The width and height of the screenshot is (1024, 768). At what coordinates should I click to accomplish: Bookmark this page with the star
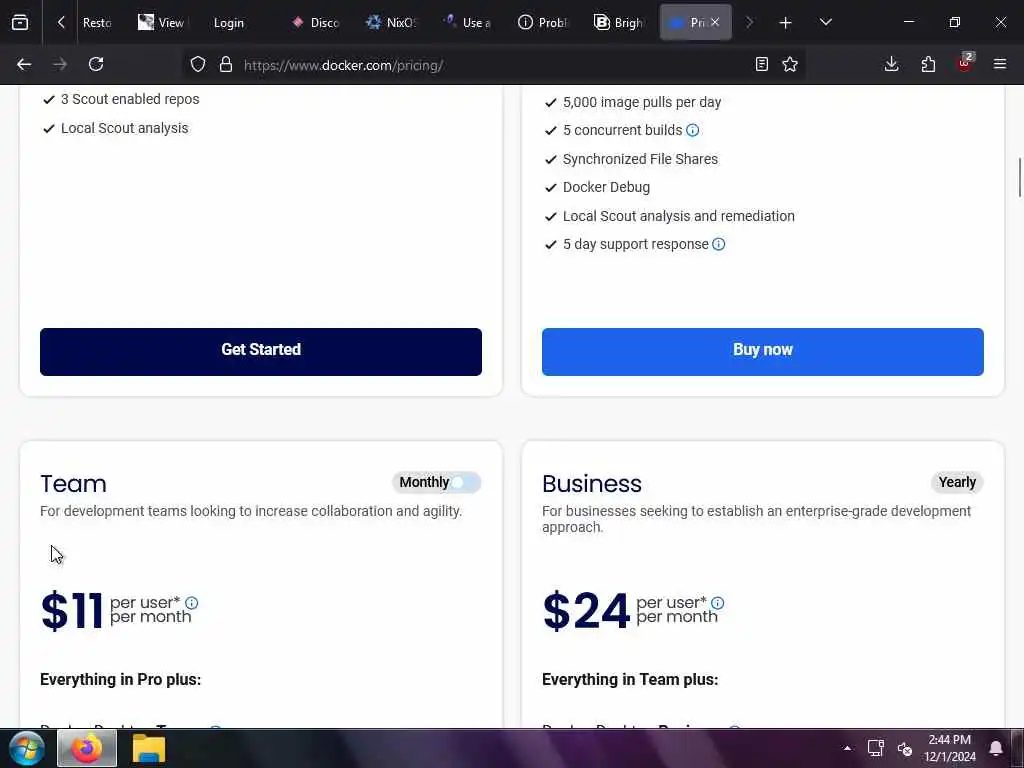coord(790,64)
